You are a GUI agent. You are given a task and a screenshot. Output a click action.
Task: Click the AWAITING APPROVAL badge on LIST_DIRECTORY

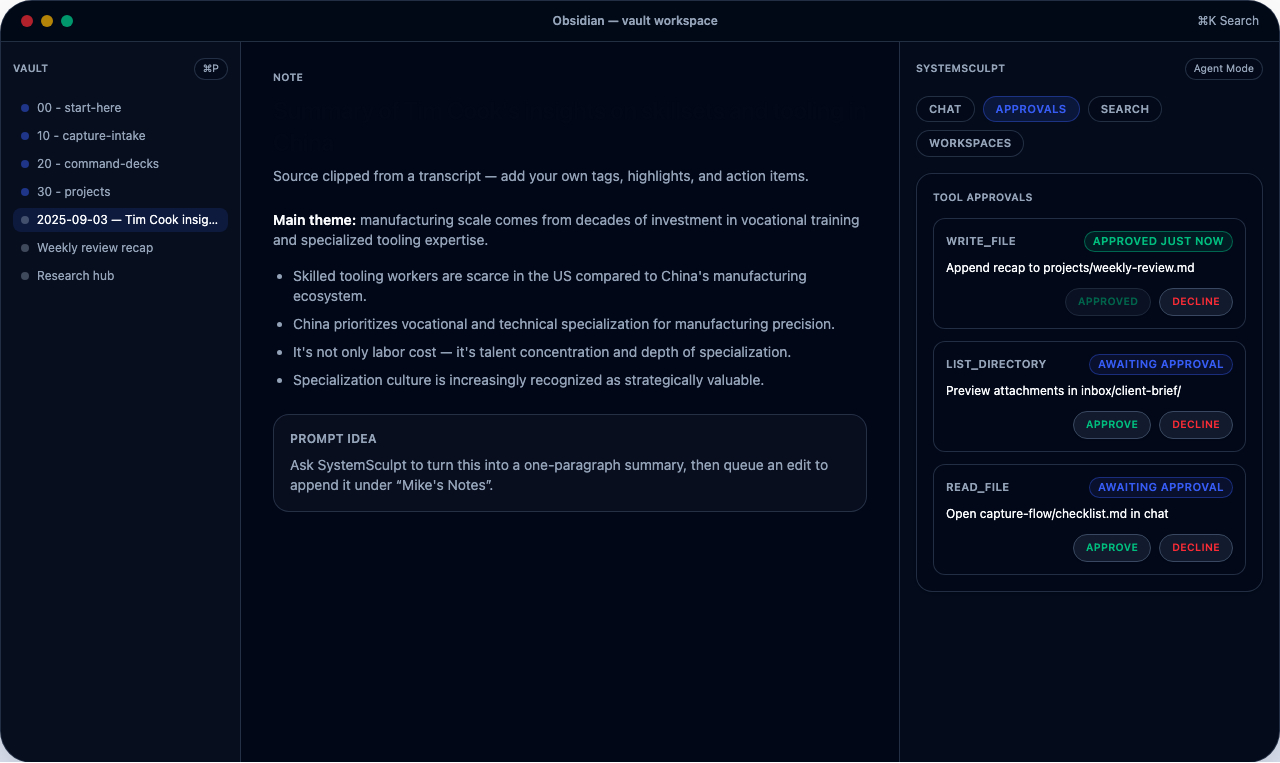coord(1161,364)
